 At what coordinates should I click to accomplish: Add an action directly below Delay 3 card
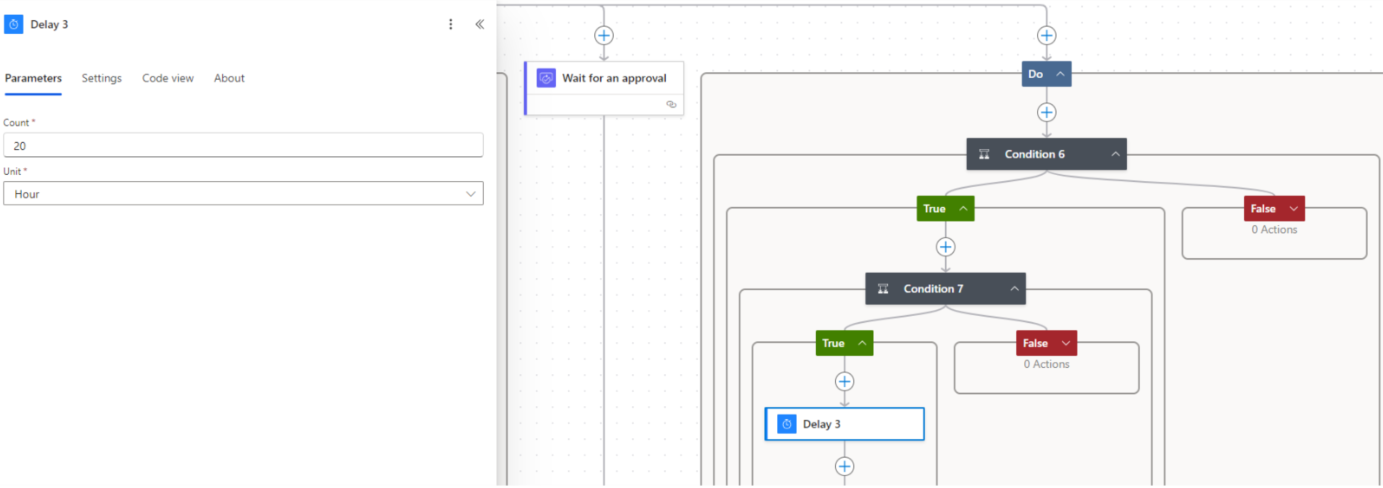pyautogui.click(x=844, y=466)
